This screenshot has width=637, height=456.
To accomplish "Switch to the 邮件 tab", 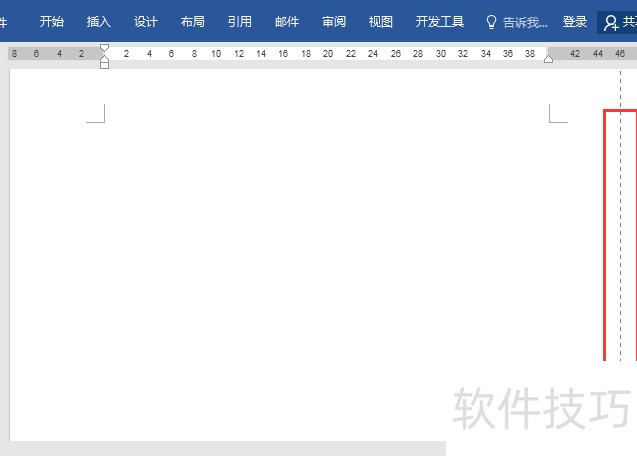I will coord(287,22).
